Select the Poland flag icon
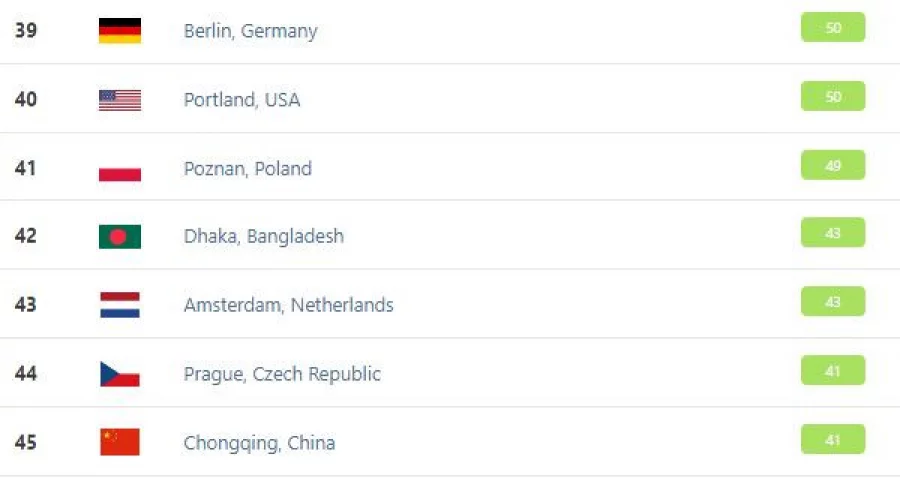 tap(120, 169)
